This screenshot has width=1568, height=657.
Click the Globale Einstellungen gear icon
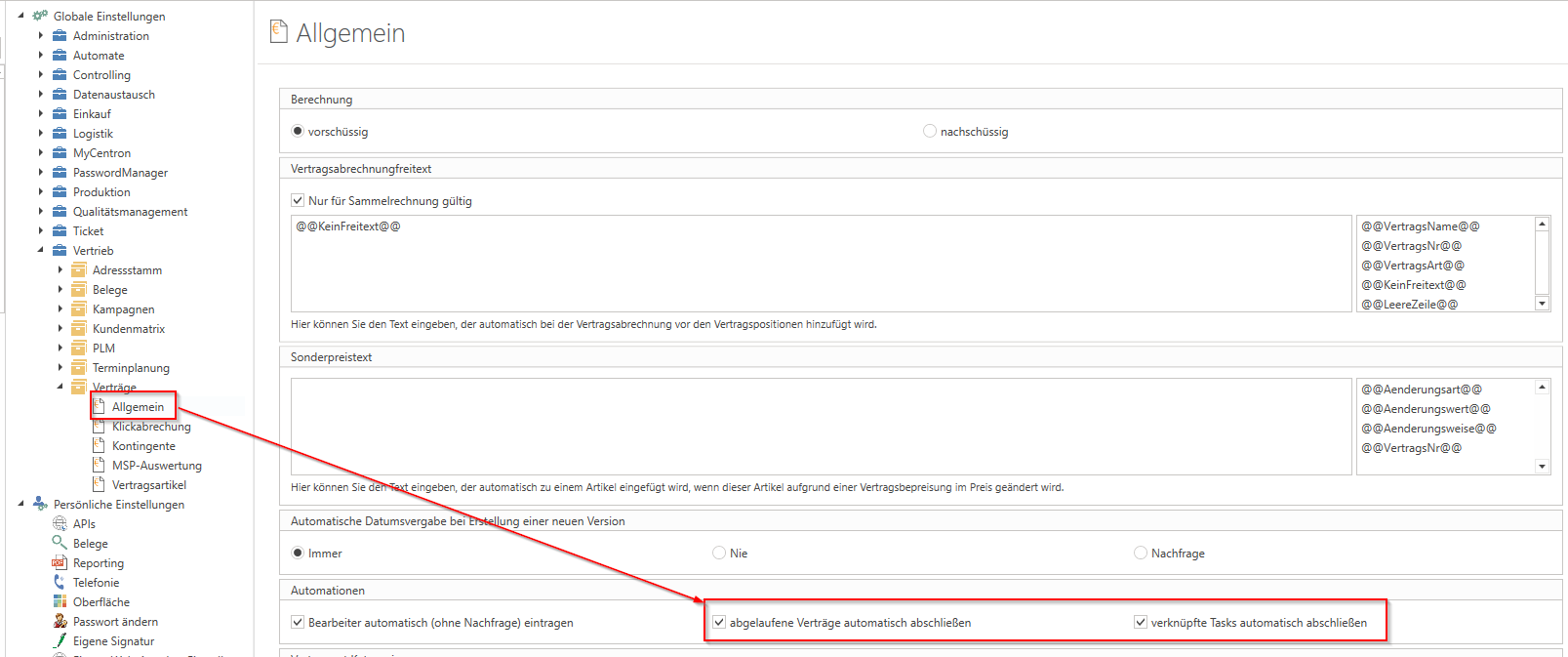coord(40,16)
